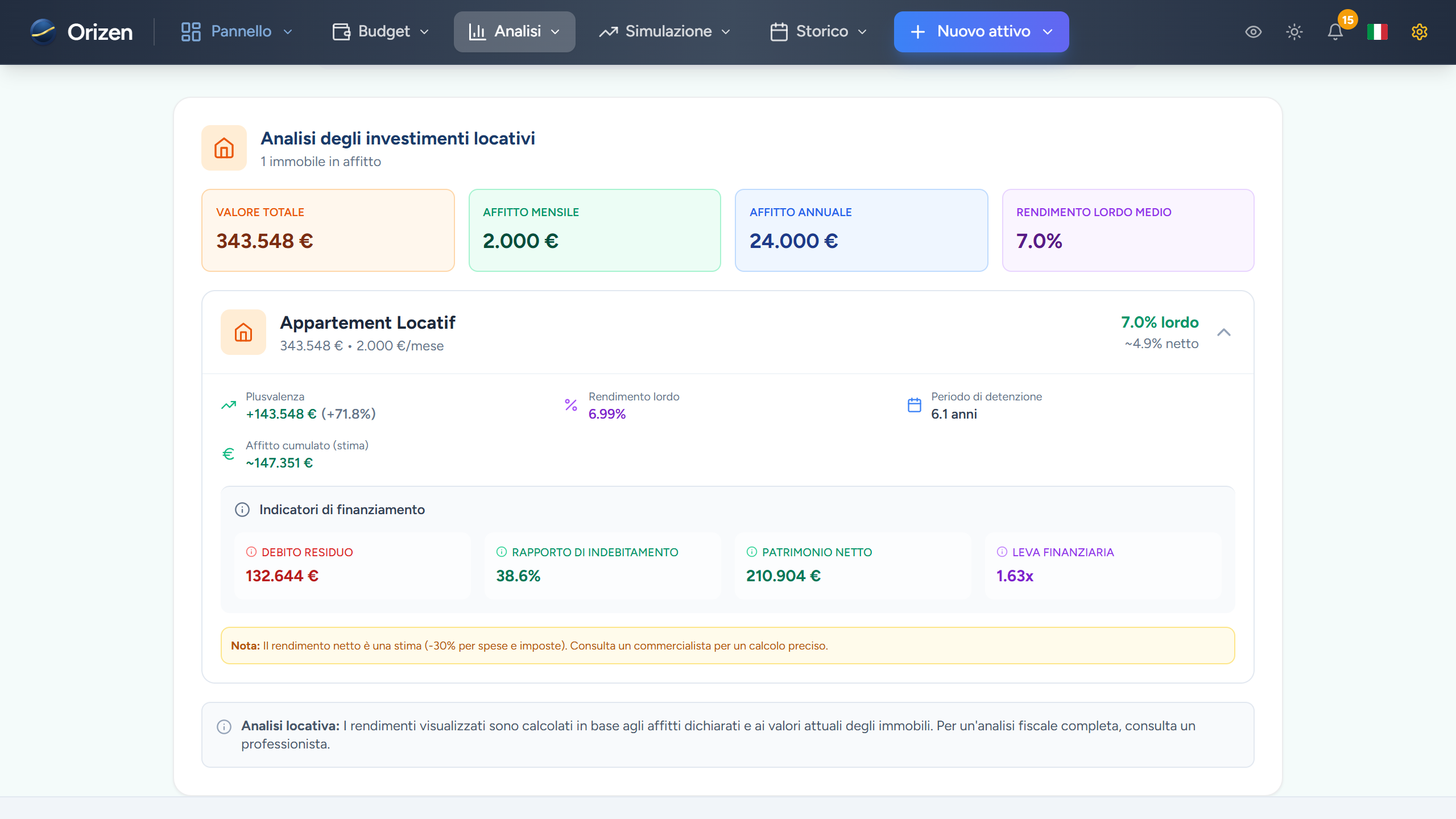Viewport: 1456px width, 819px height.
Task: Select the Storico menu item
Action: click(x=818, y=31)
